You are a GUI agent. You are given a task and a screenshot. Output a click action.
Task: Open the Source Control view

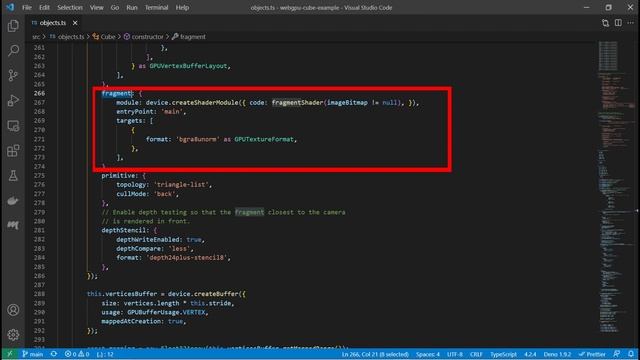click(13, 76)
